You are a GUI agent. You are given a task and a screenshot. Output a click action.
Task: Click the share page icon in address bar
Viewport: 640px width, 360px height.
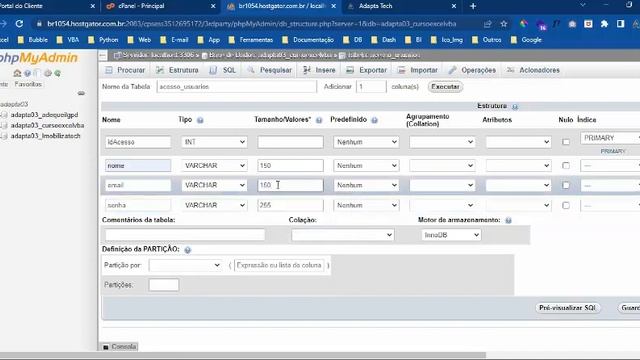click(487, 24)
